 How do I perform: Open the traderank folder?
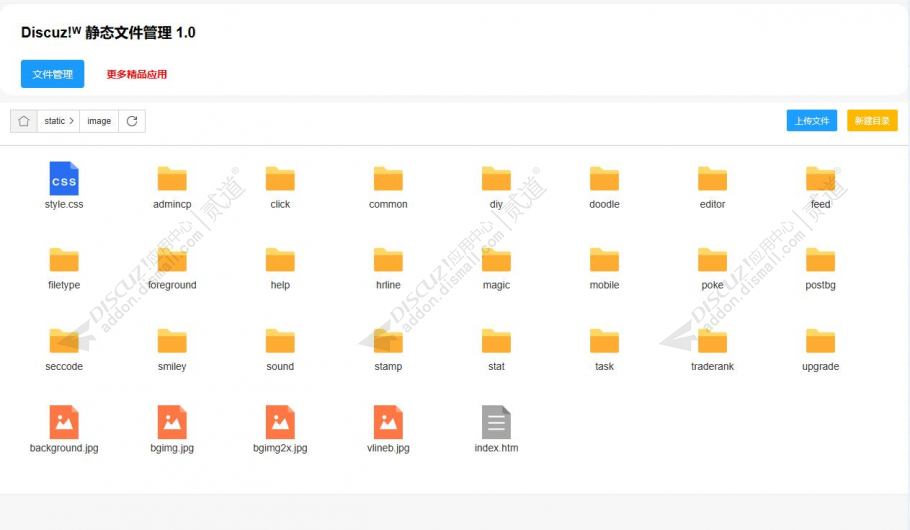tap(712, 341)
